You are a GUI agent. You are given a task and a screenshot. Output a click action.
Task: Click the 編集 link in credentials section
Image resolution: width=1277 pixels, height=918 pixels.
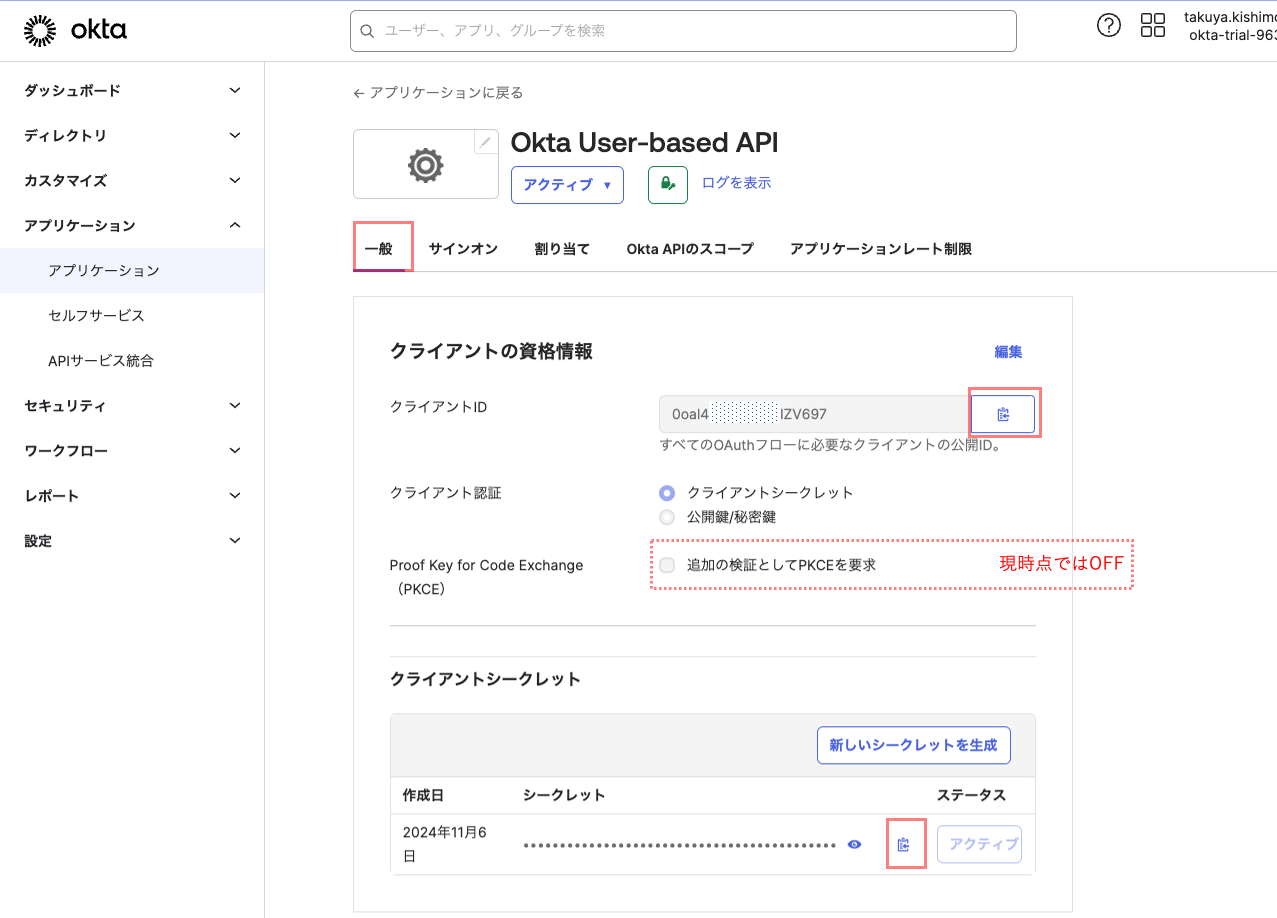coord(1008,352)
